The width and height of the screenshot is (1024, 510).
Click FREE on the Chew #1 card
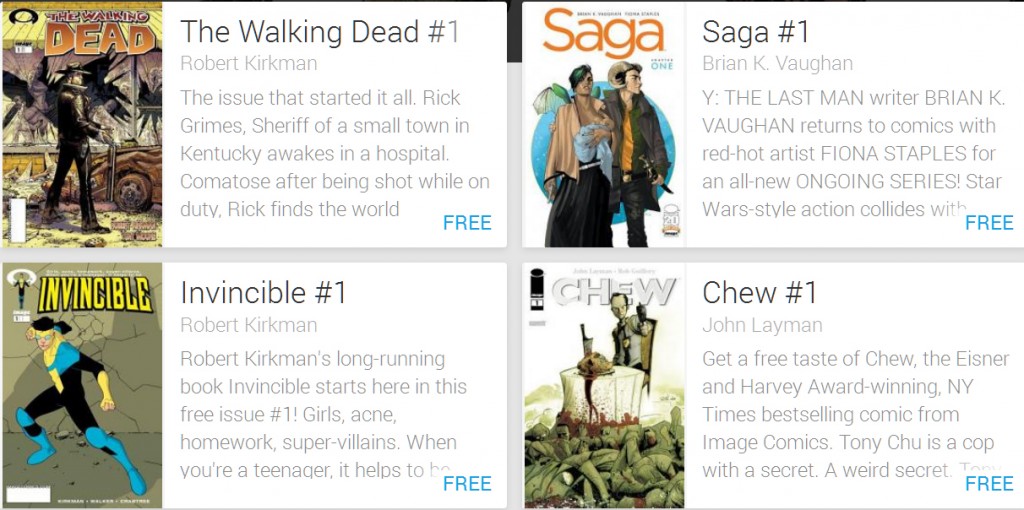pyautogui.click(x=989, y=484)
